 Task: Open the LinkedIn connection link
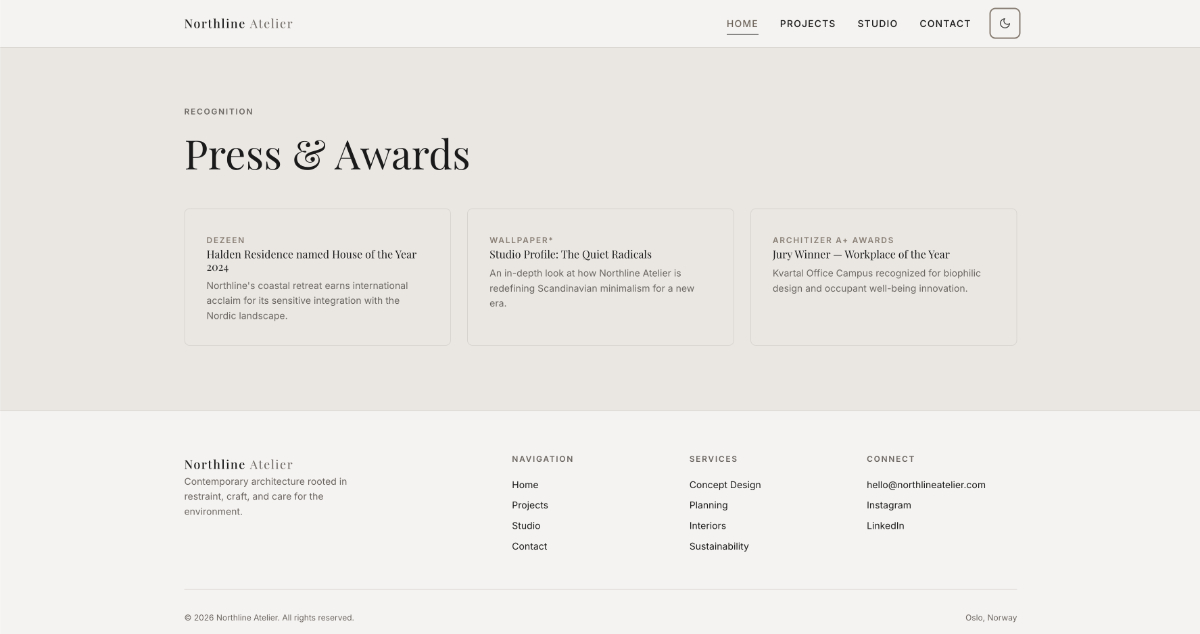click(x=885, y=525)
